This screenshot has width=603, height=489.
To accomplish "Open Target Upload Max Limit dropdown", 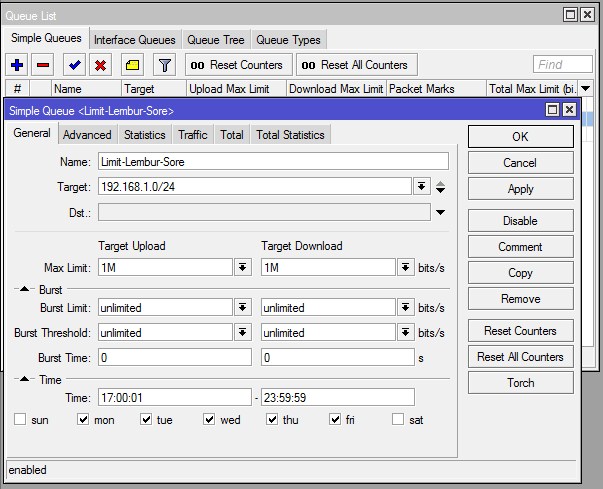I will (242, 268).
